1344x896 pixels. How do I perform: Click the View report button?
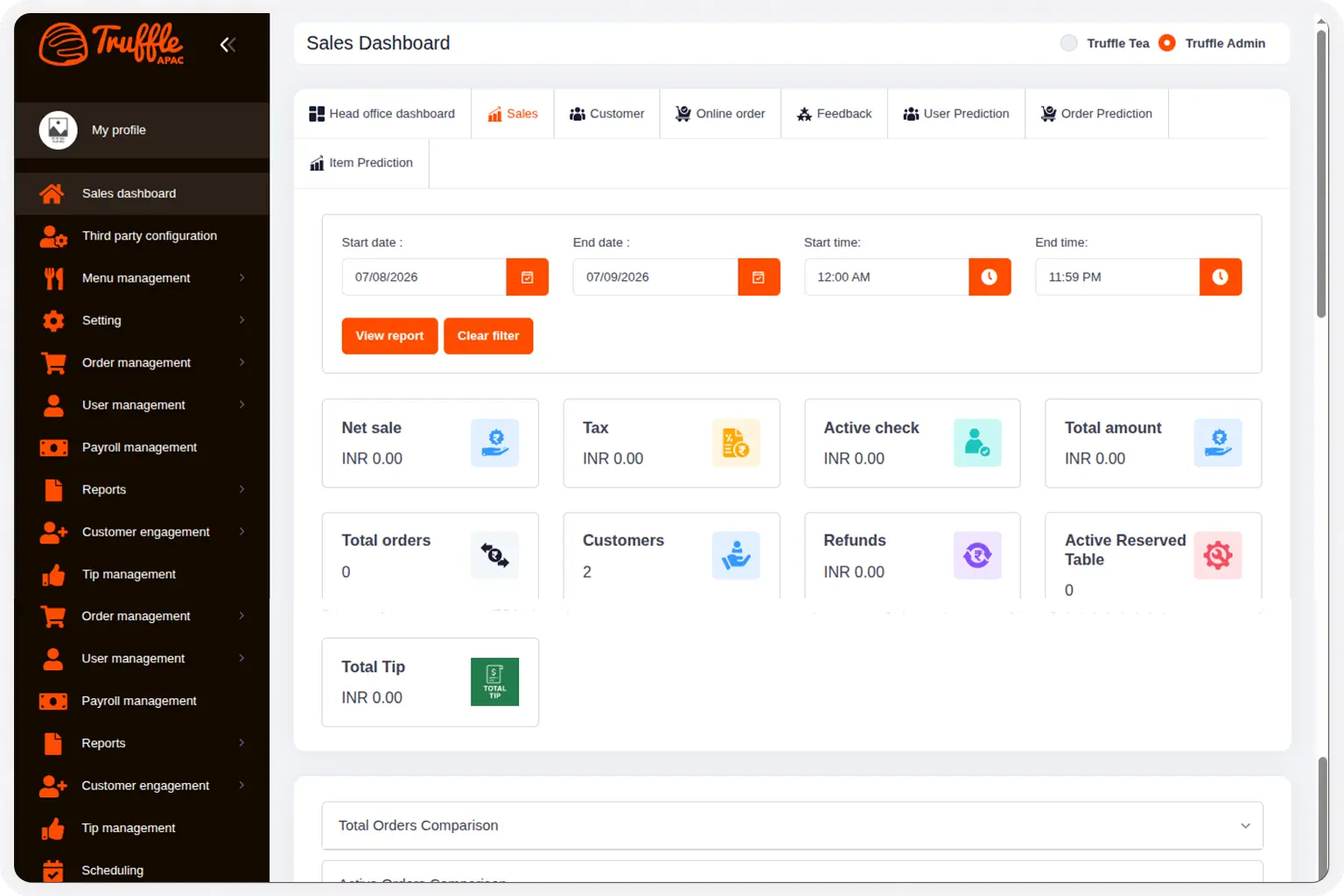[x=389, y=336]
